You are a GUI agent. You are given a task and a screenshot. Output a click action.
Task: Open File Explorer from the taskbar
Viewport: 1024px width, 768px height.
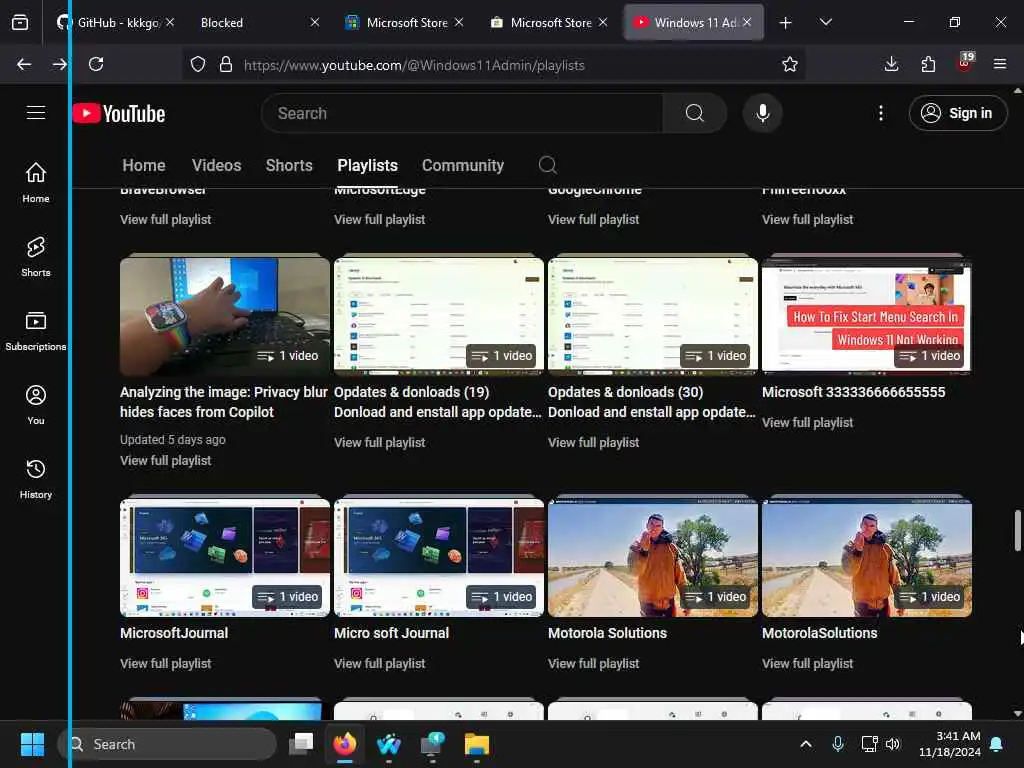tap(477, 744)
